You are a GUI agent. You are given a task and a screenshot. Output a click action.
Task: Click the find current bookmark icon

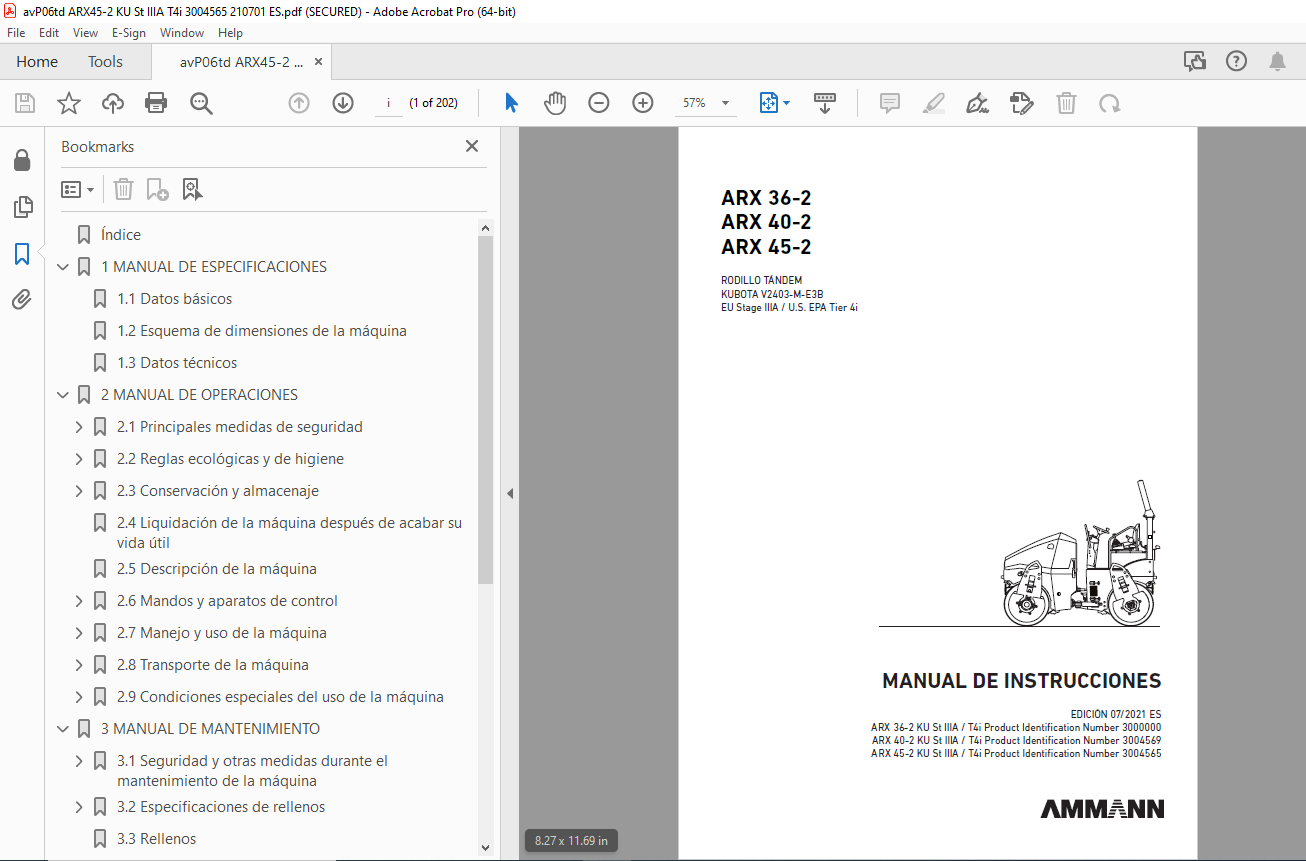tap(192, 189)
